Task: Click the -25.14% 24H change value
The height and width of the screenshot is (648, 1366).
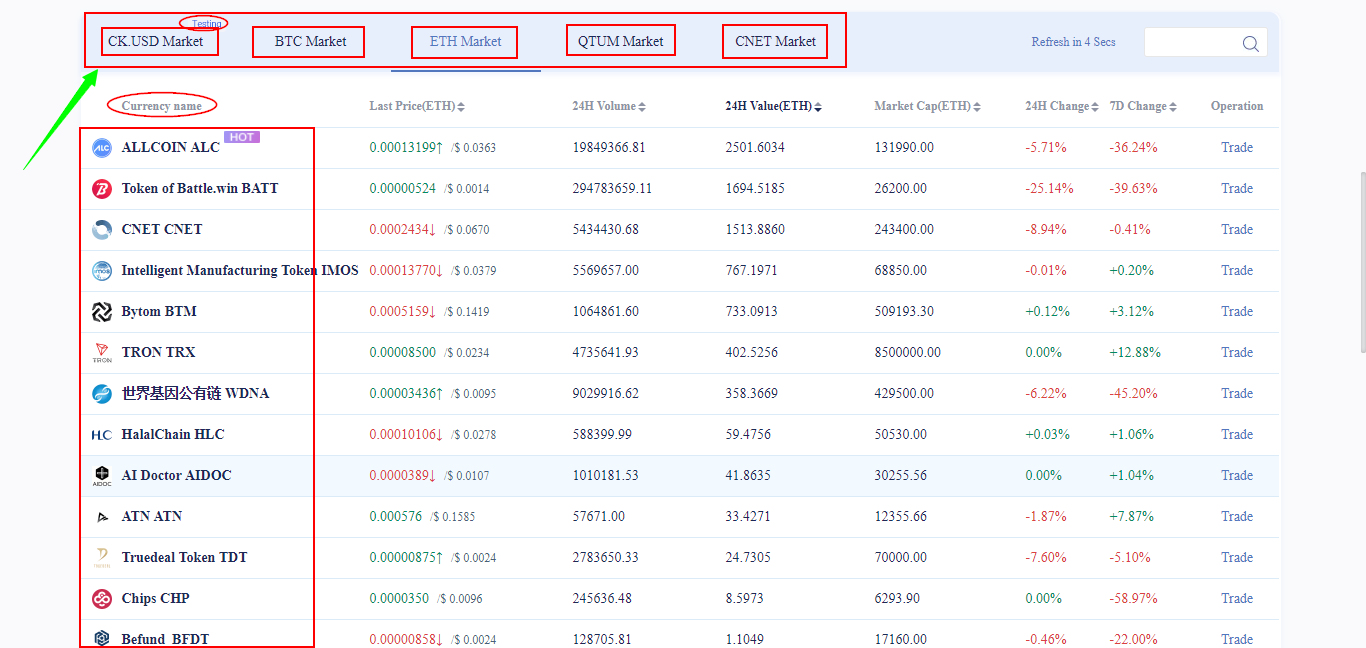Action: click(x=1049, y=188)
